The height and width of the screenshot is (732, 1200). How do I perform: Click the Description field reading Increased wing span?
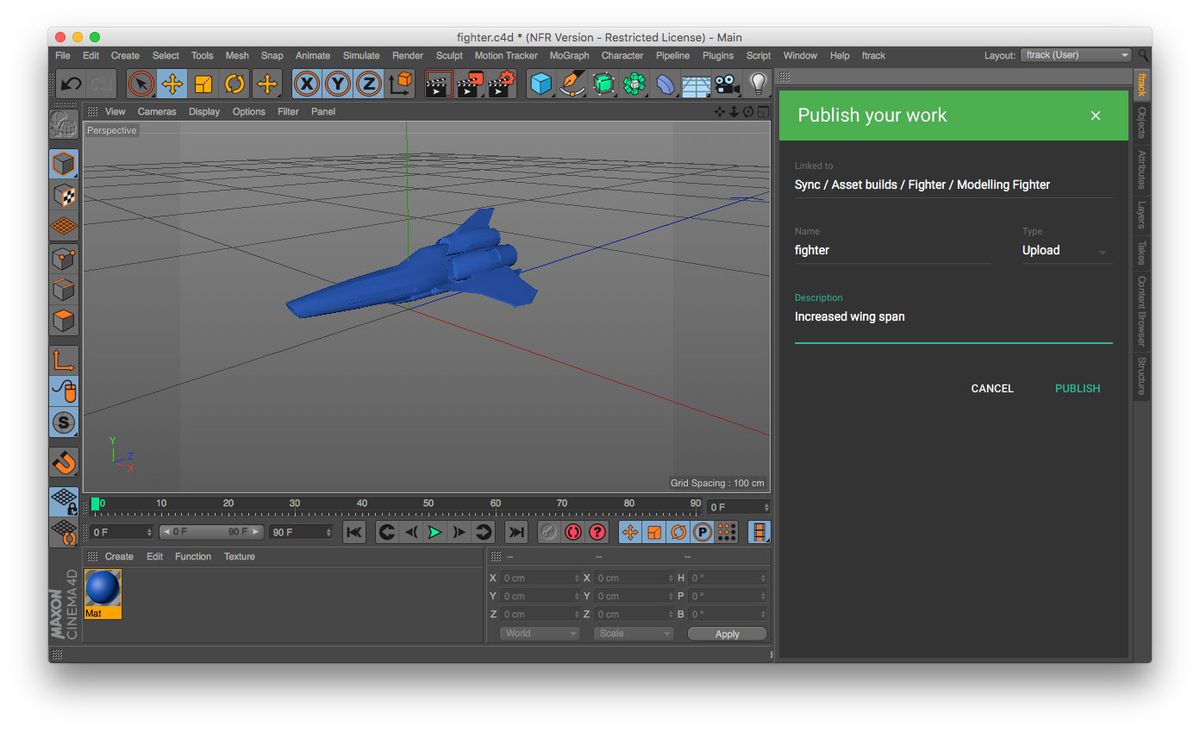tap(850, 316)
